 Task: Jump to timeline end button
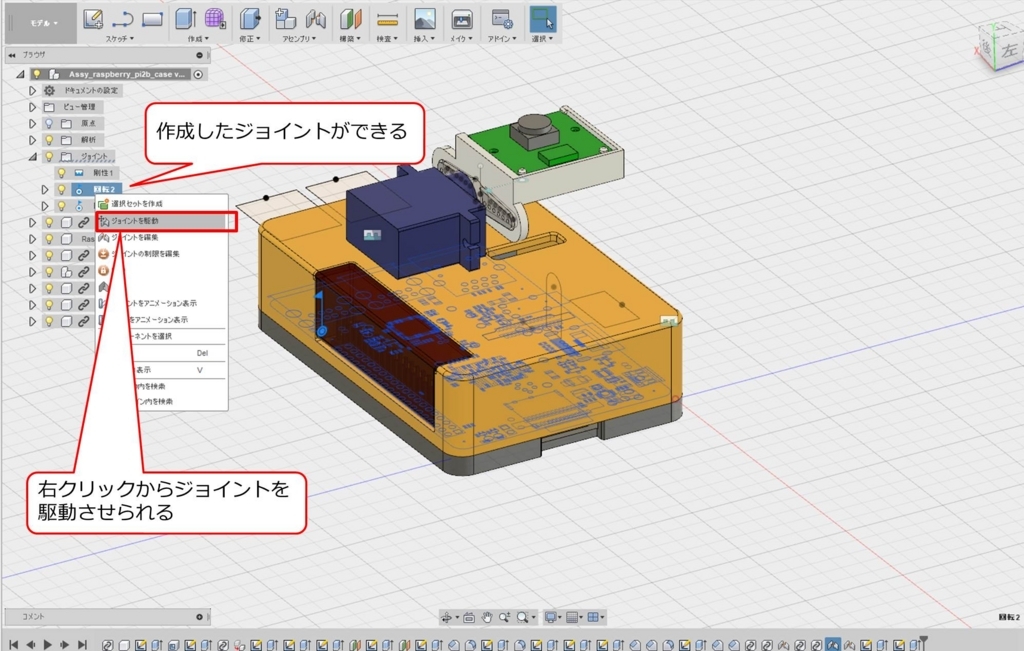pos(82,644)
